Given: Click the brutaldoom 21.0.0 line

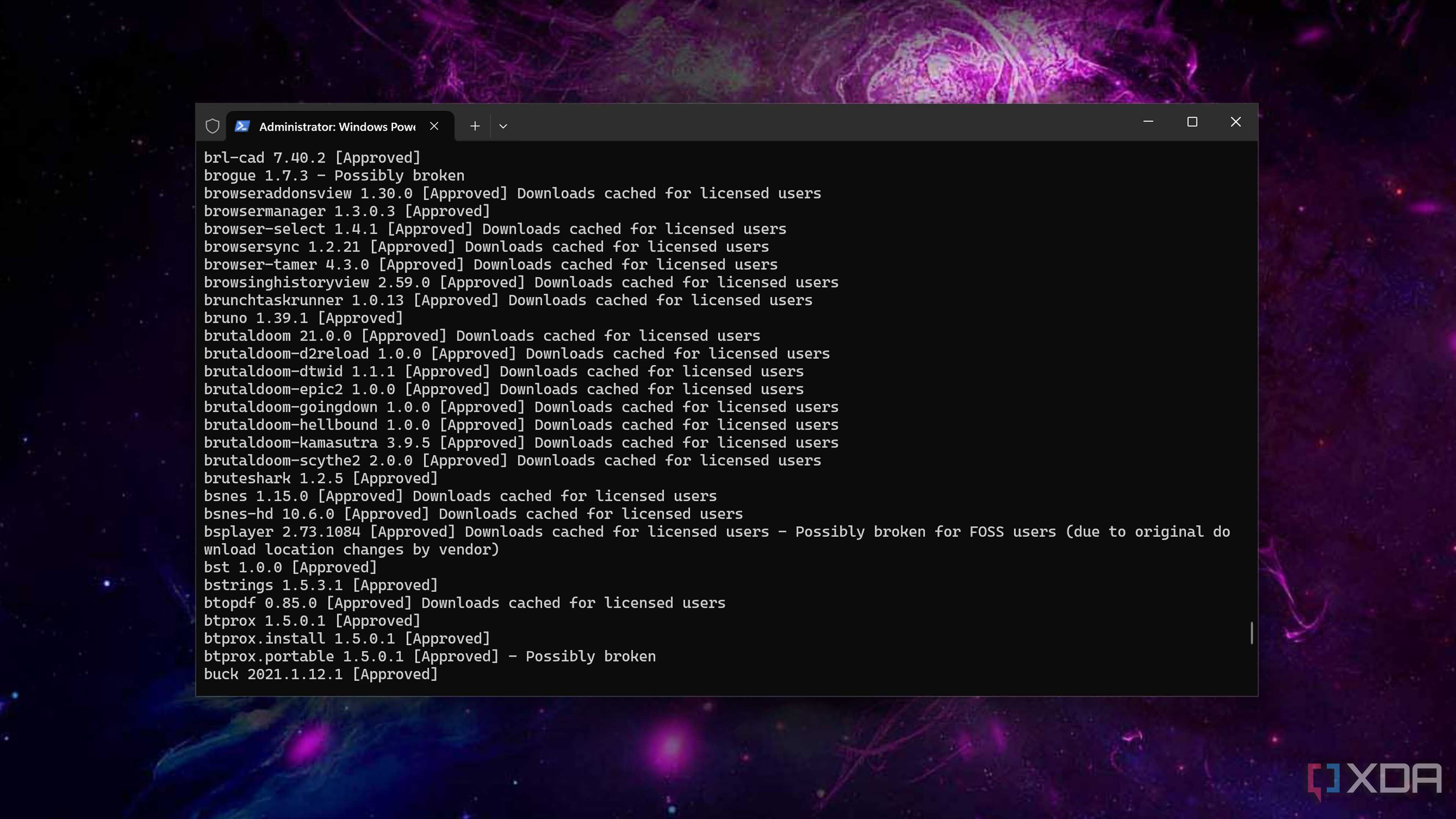Looking at the screenshot, I should click(482, 336).
